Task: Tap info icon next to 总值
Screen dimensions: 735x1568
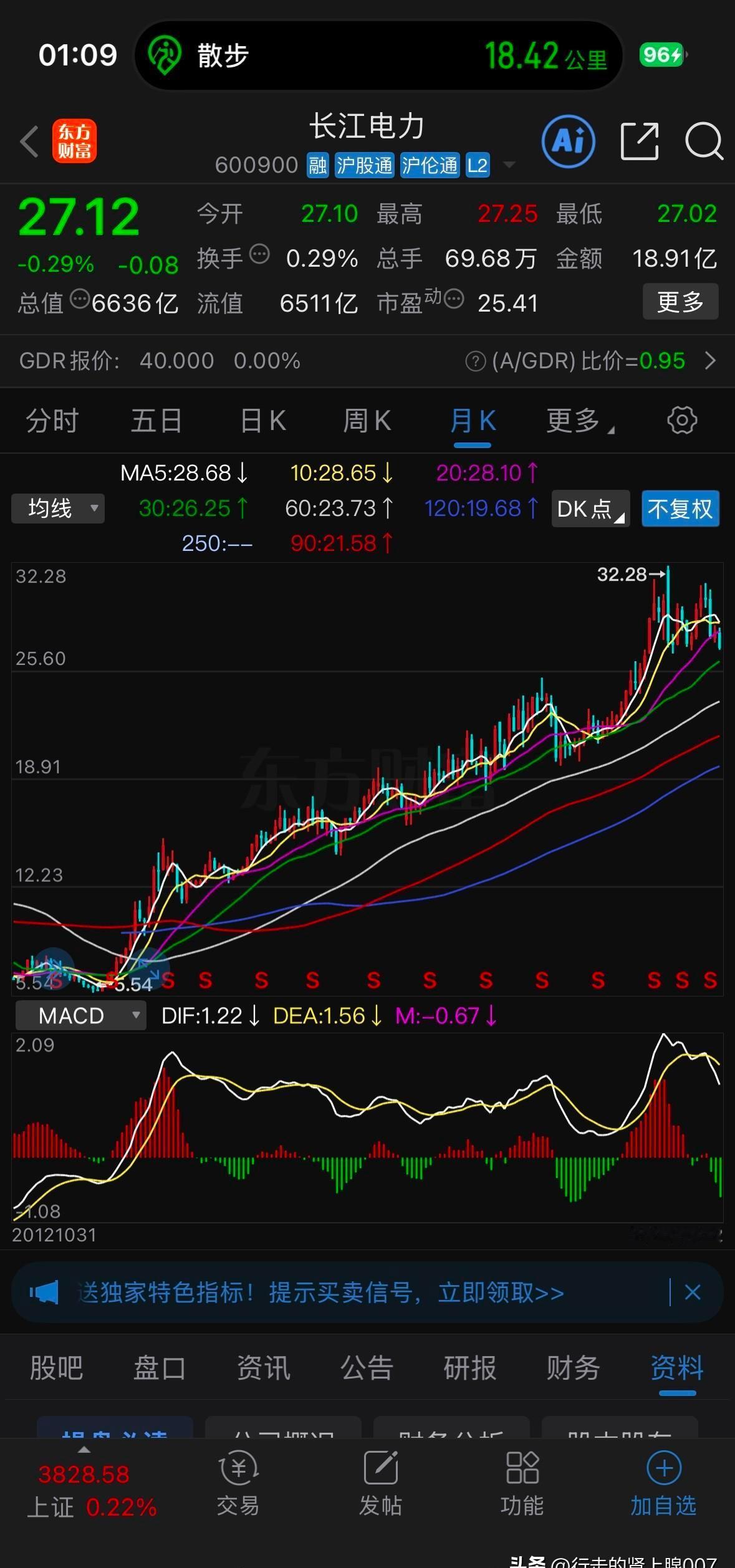Action: (x=80, y=299)
